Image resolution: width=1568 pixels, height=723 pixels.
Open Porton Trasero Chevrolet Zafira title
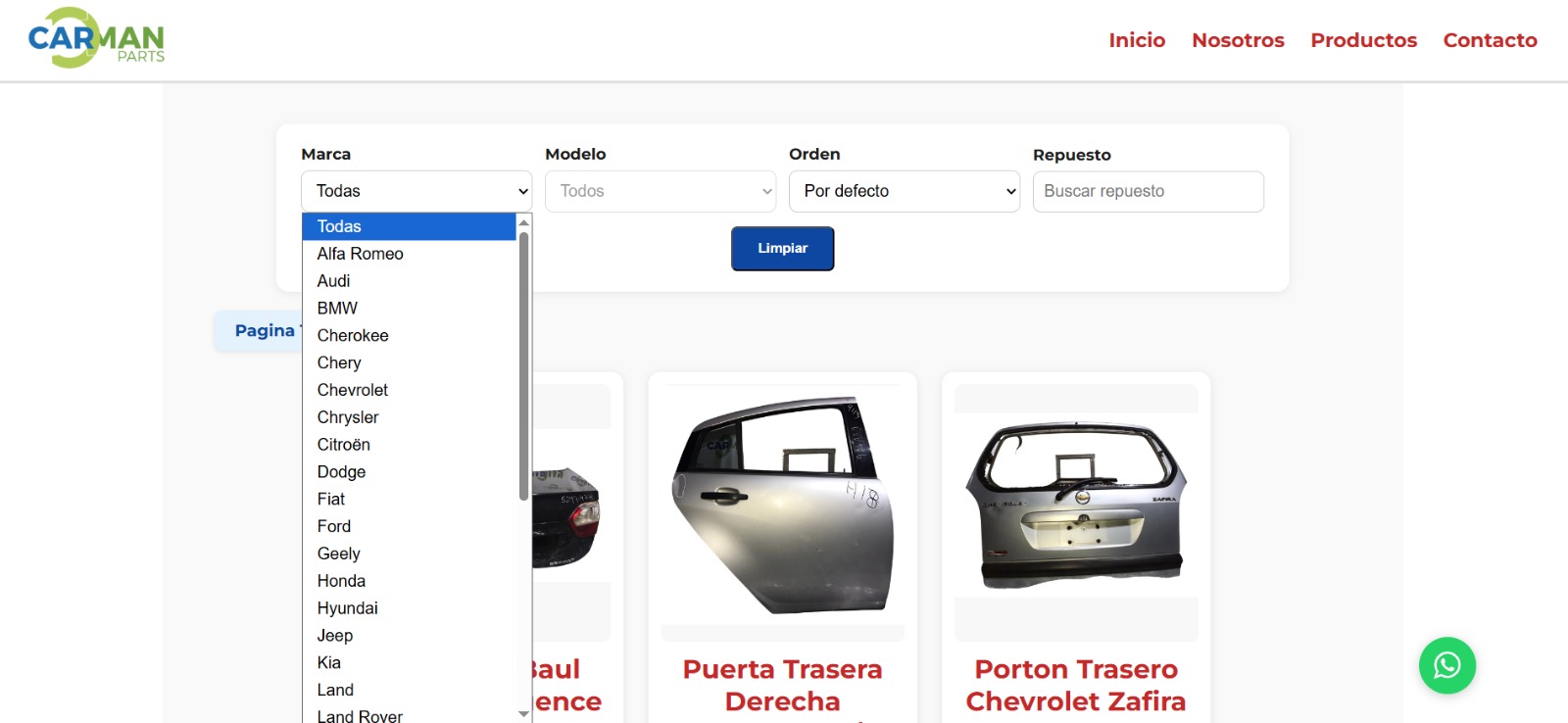1075,685
